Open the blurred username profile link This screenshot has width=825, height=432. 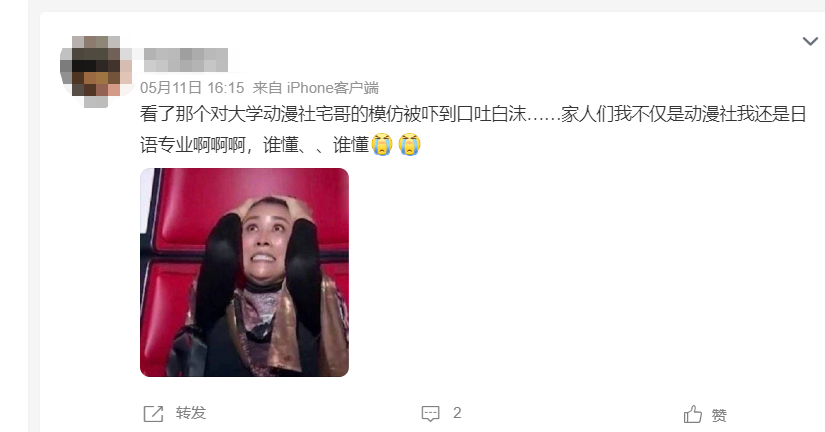click(x=186, y=59)
